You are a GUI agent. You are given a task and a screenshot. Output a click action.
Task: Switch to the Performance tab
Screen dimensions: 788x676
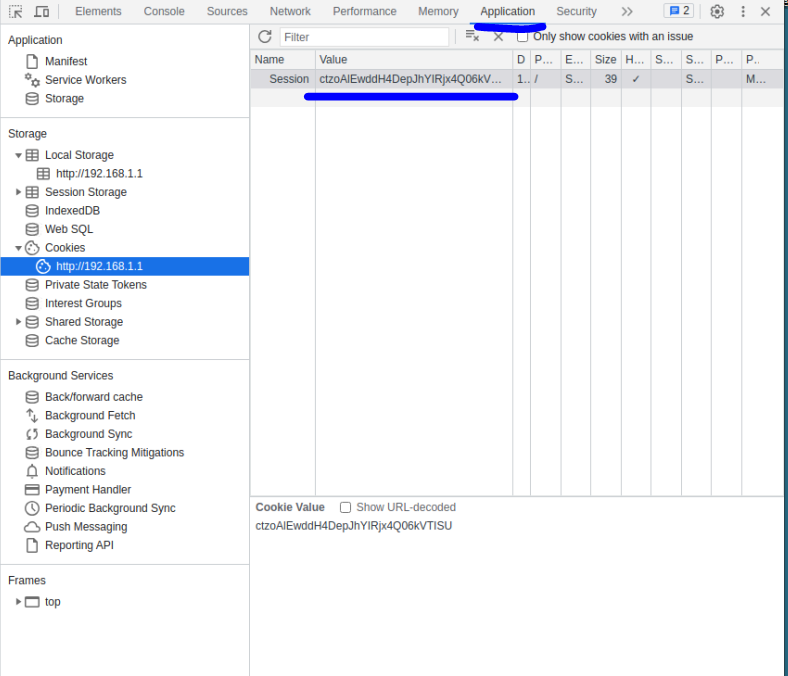(364, 11)
